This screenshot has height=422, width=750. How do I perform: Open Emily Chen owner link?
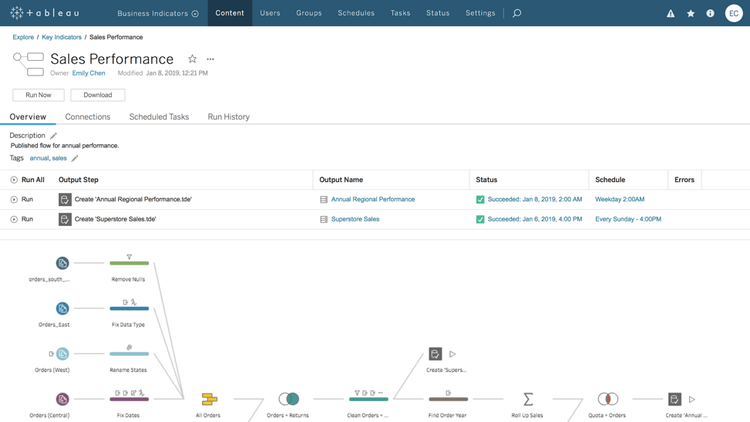coord(88,73)
